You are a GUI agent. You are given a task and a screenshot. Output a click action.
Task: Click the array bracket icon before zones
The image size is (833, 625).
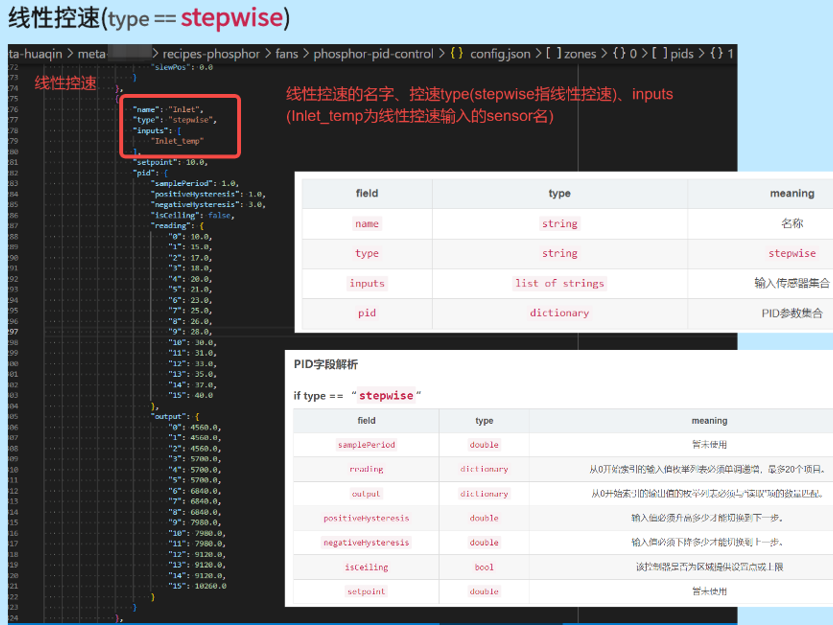pyautogui.click(x=554, y=54)
